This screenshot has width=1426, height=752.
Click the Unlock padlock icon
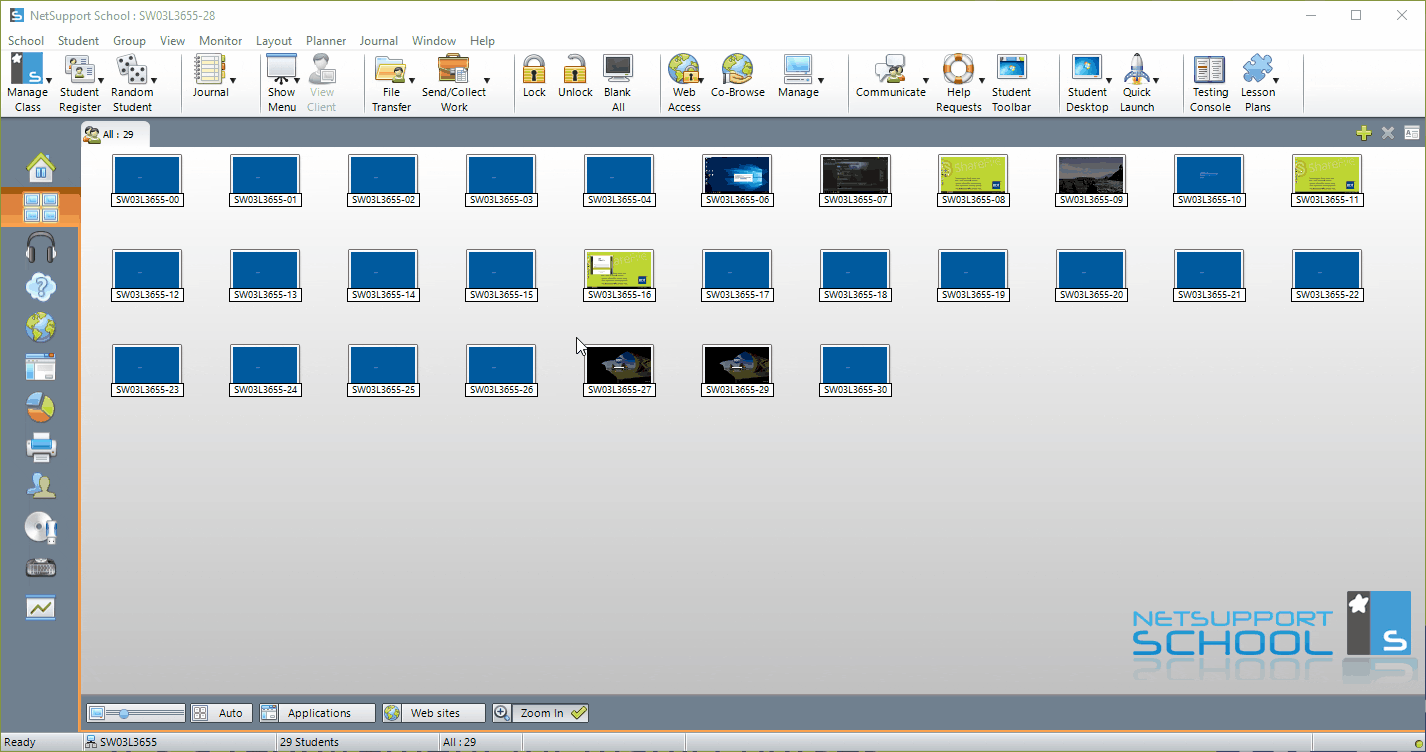(575, 72)
